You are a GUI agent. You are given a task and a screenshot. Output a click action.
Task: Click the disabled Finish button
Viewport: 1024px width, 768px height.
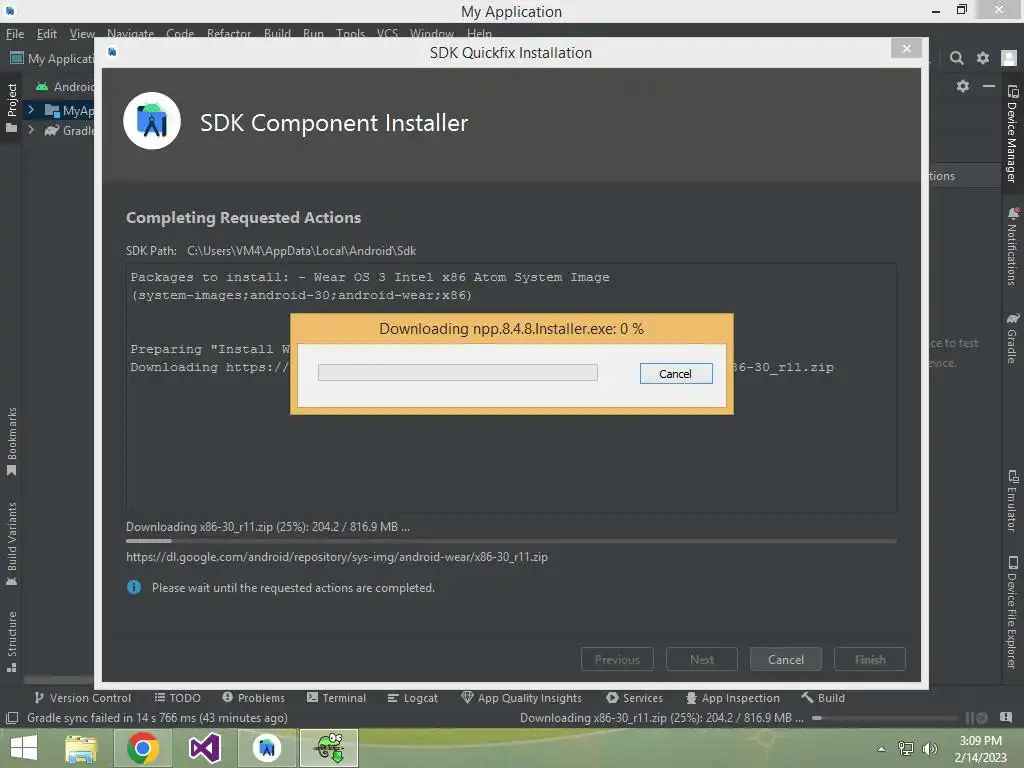870,660
